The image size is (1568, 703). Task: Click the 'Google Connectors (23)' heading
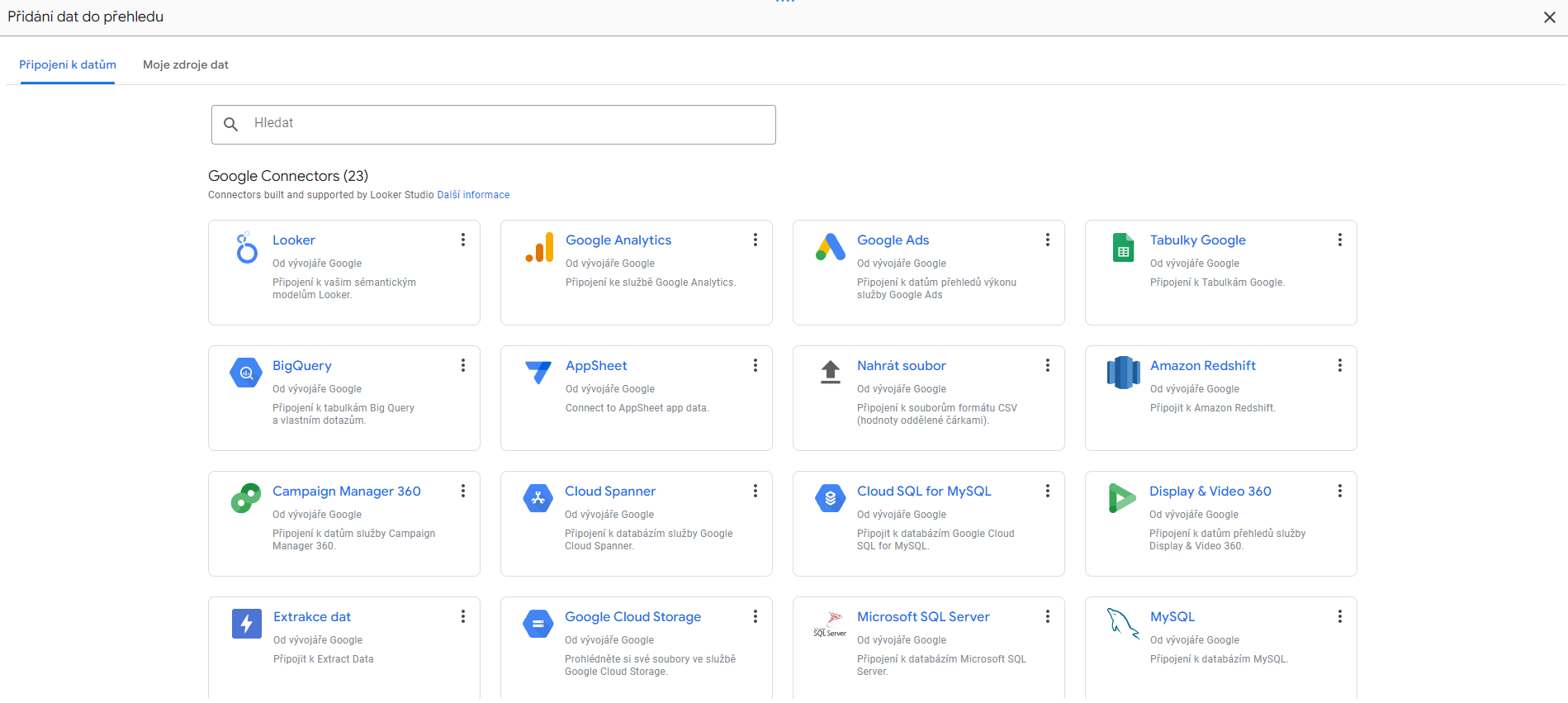[x=288, y=176]
